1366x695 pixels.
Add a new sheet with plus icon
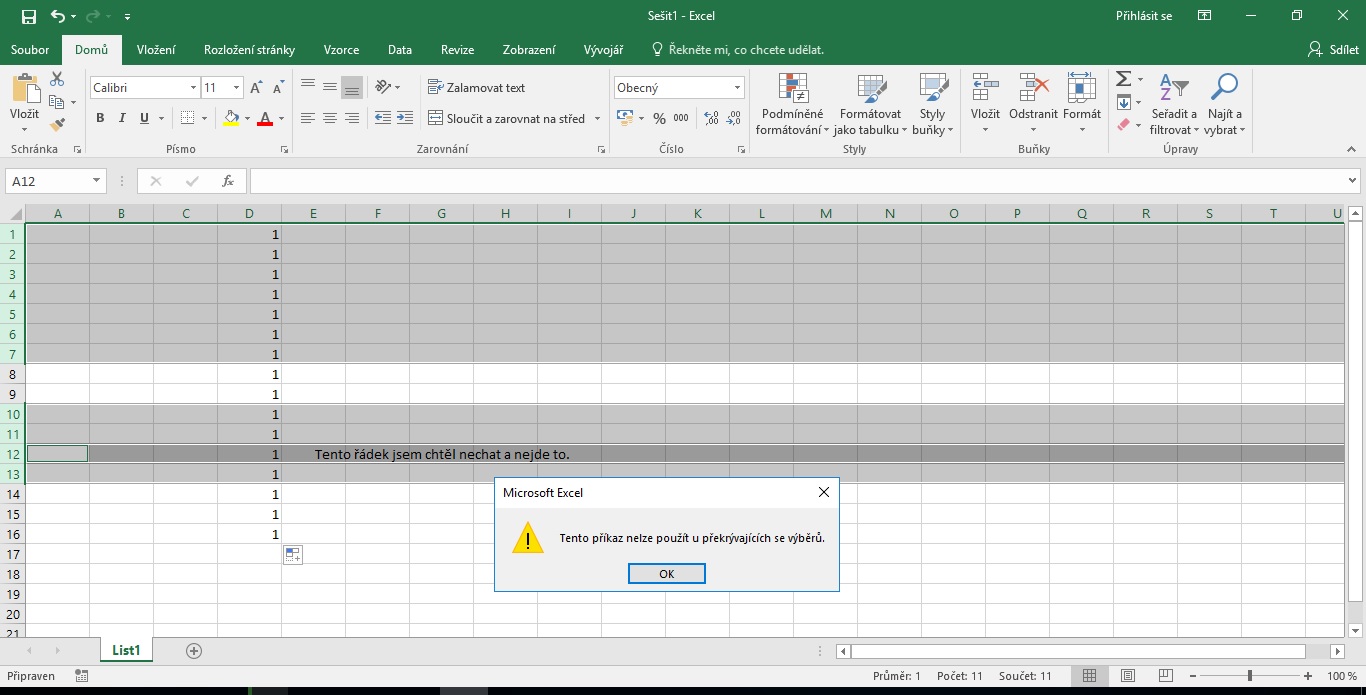(x=194, y=651)
